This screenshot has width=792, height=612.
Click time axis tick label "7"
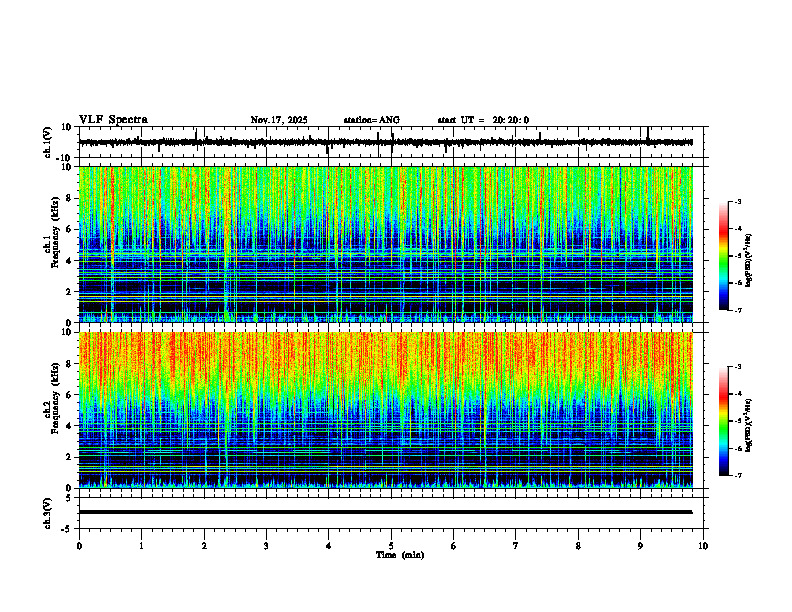[x=516, y=546]
